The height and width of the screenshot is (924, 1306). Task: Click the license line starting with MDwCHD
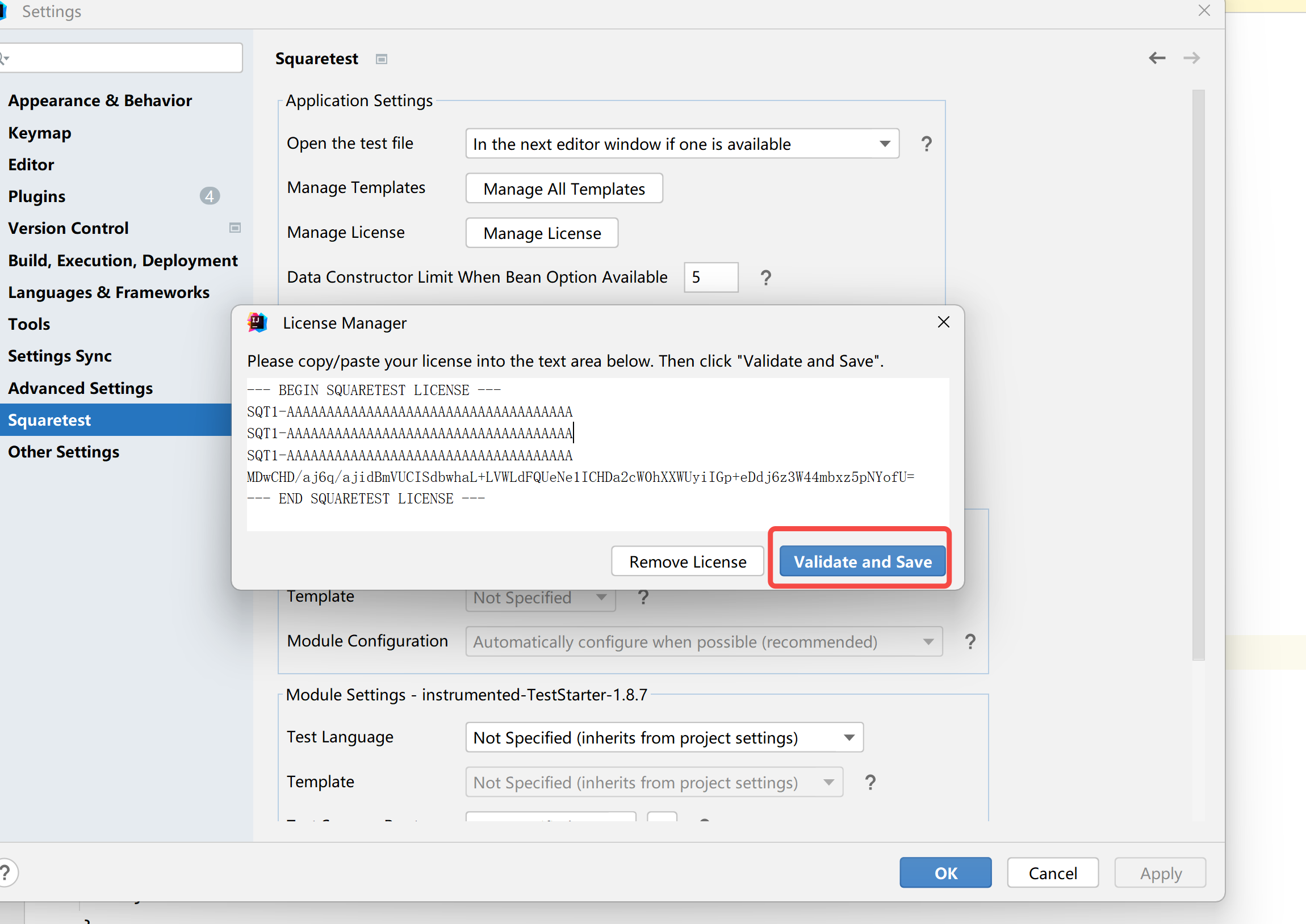click(580, 477)
